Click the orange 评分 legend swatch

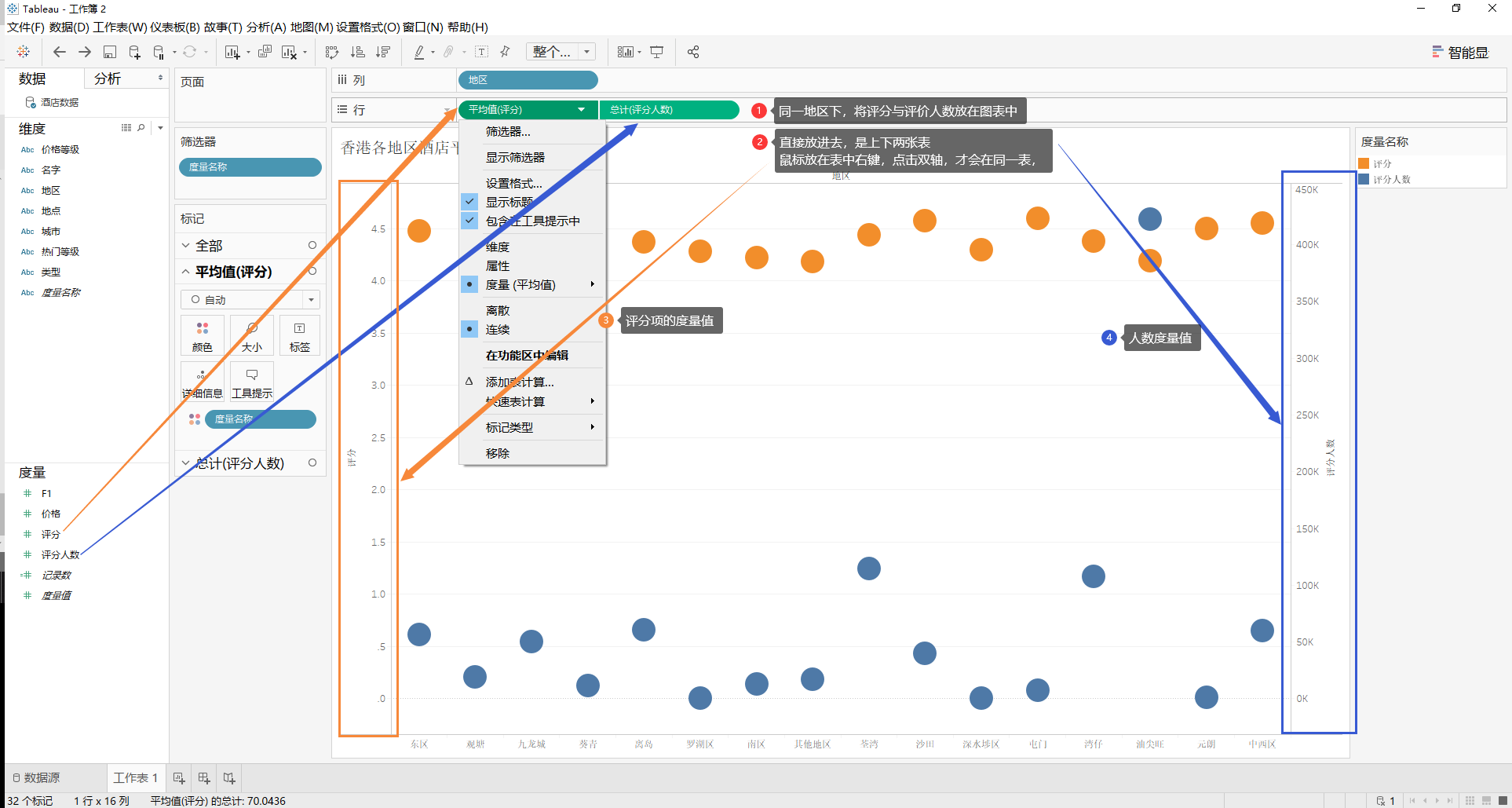pos(1364,163)
